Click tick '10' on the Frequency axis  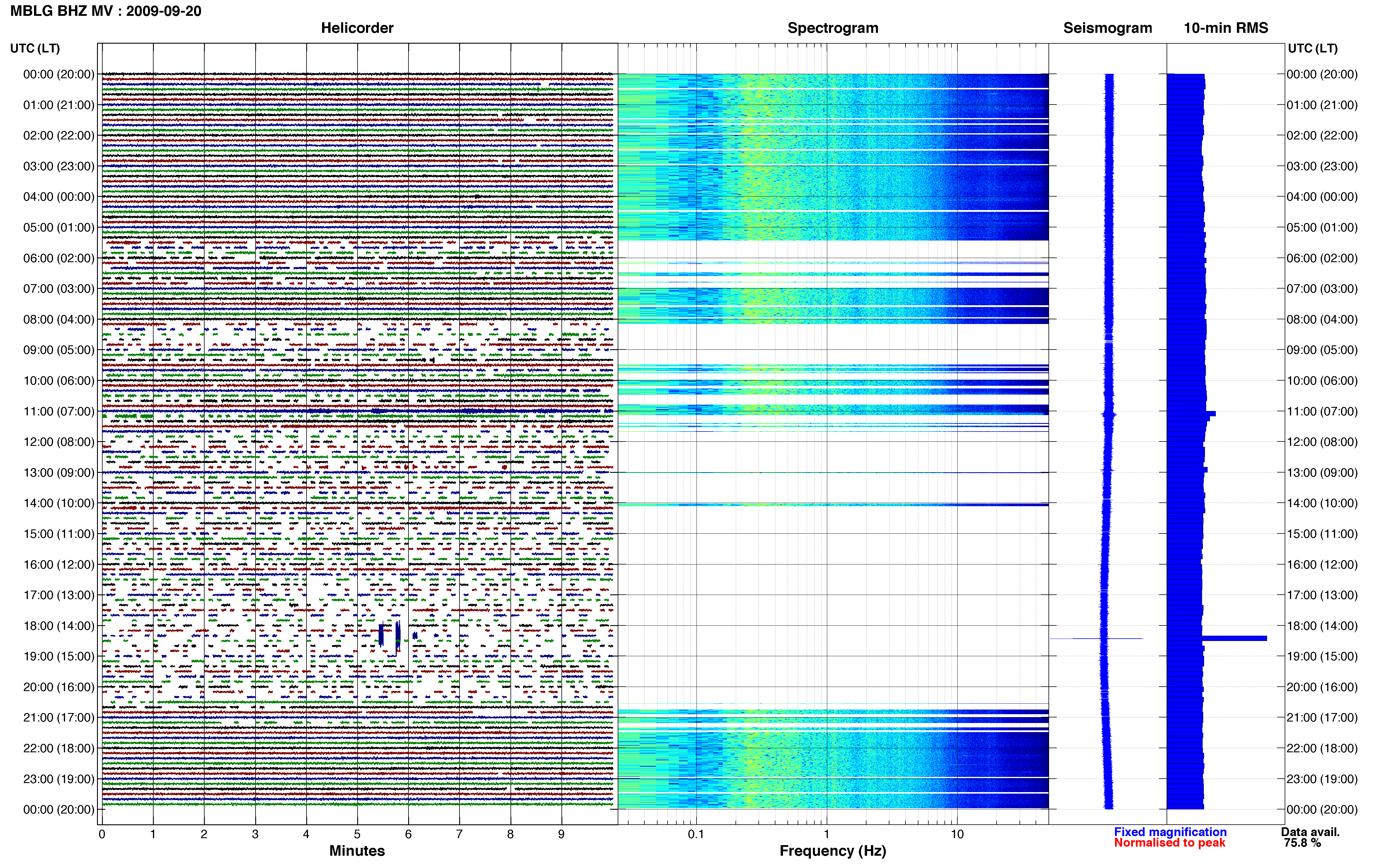pos(957,834)
